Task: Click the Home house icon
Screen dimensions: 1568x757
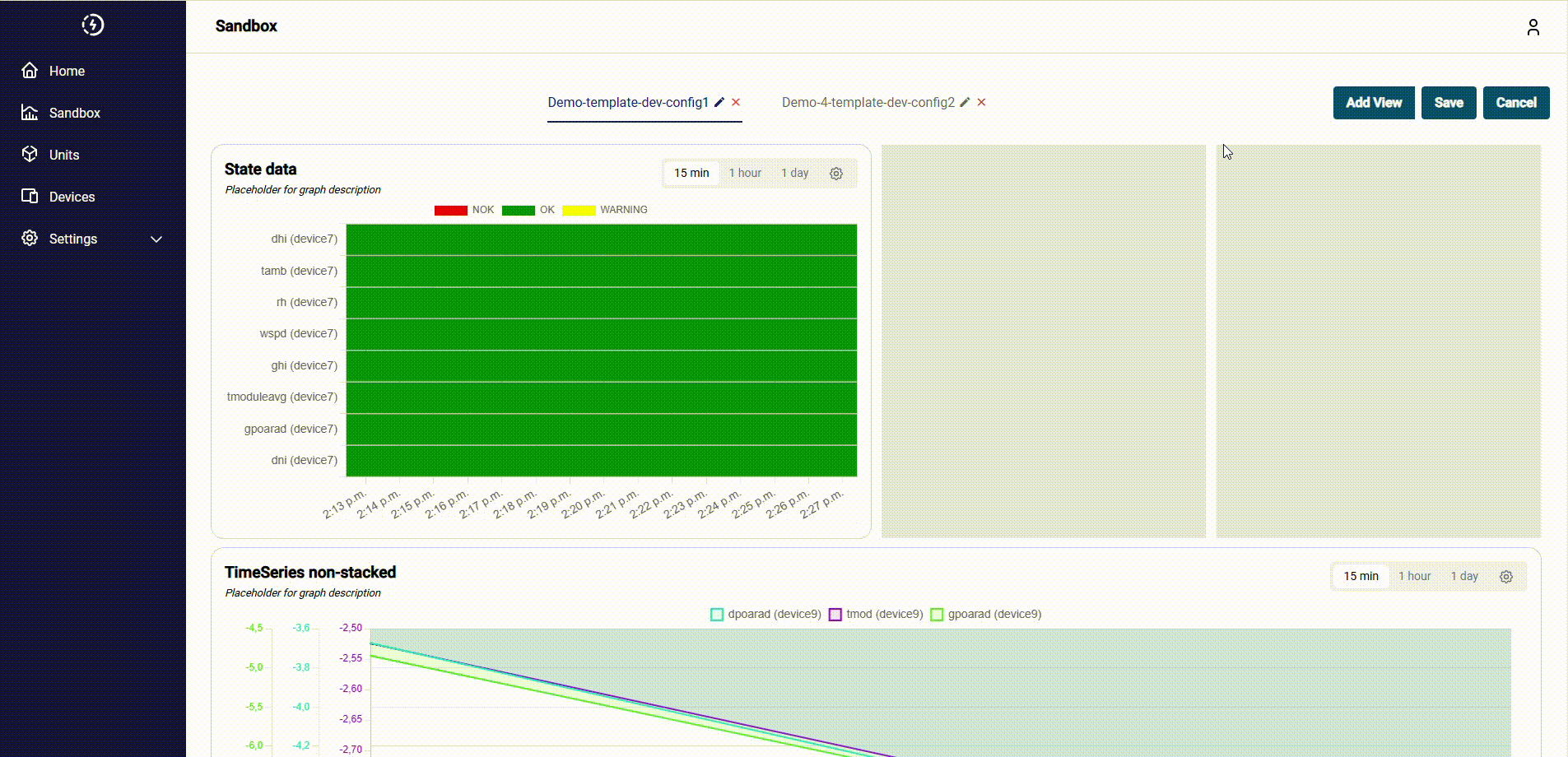Action: coord(30,70)
